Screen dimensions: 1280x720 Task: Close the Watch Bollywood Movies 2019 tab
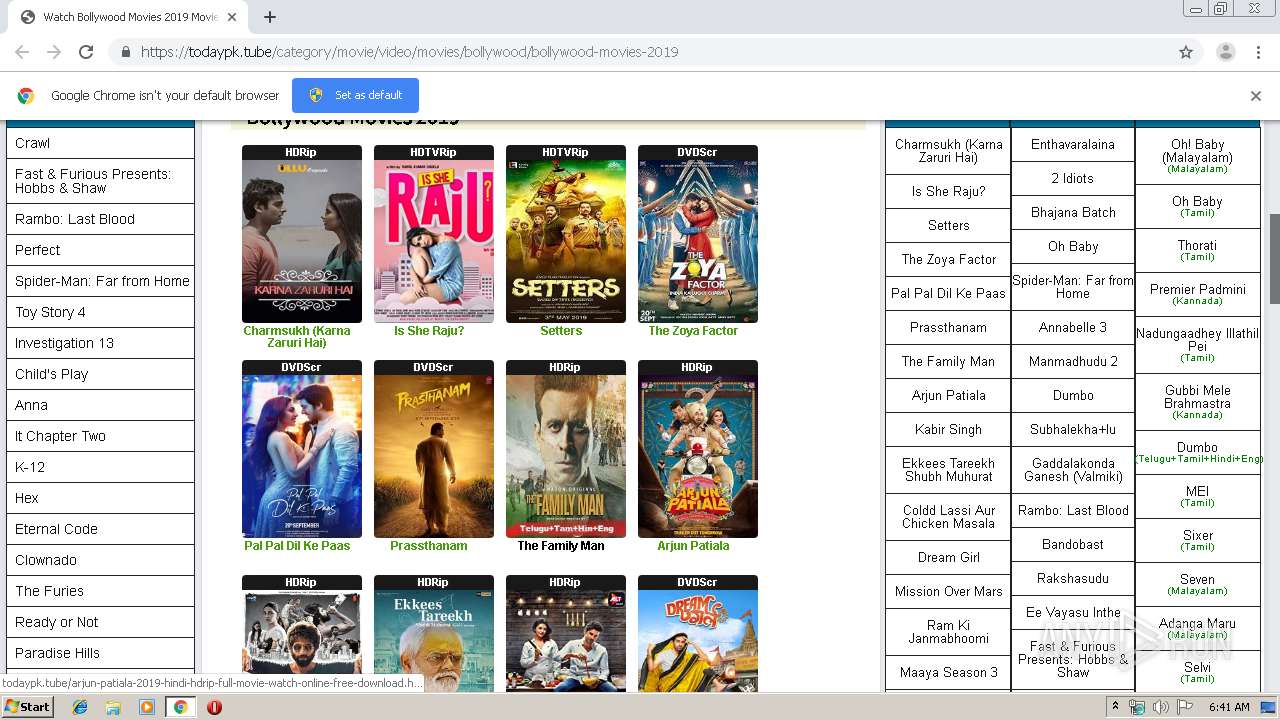232,17
